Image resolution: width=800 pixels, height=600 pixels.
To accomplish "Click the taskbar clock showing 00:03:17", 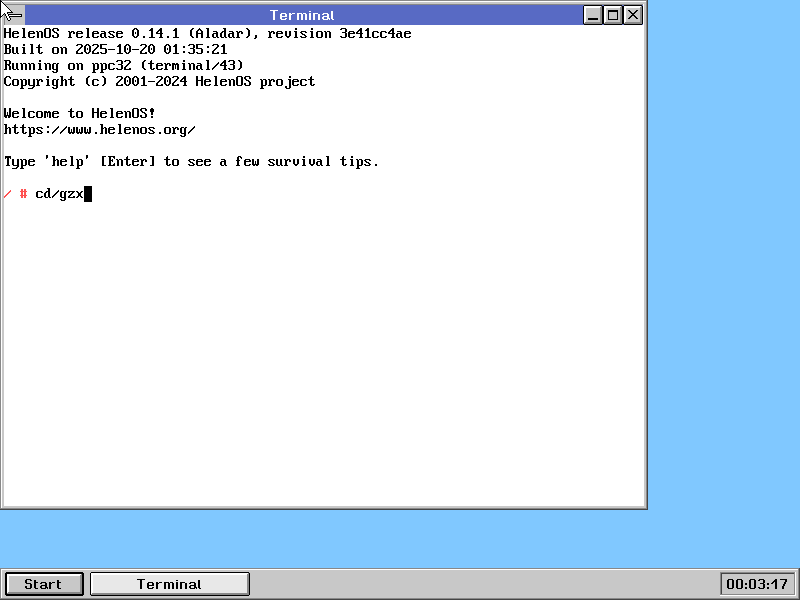I will pyautogui.click(x=757, y=584).
